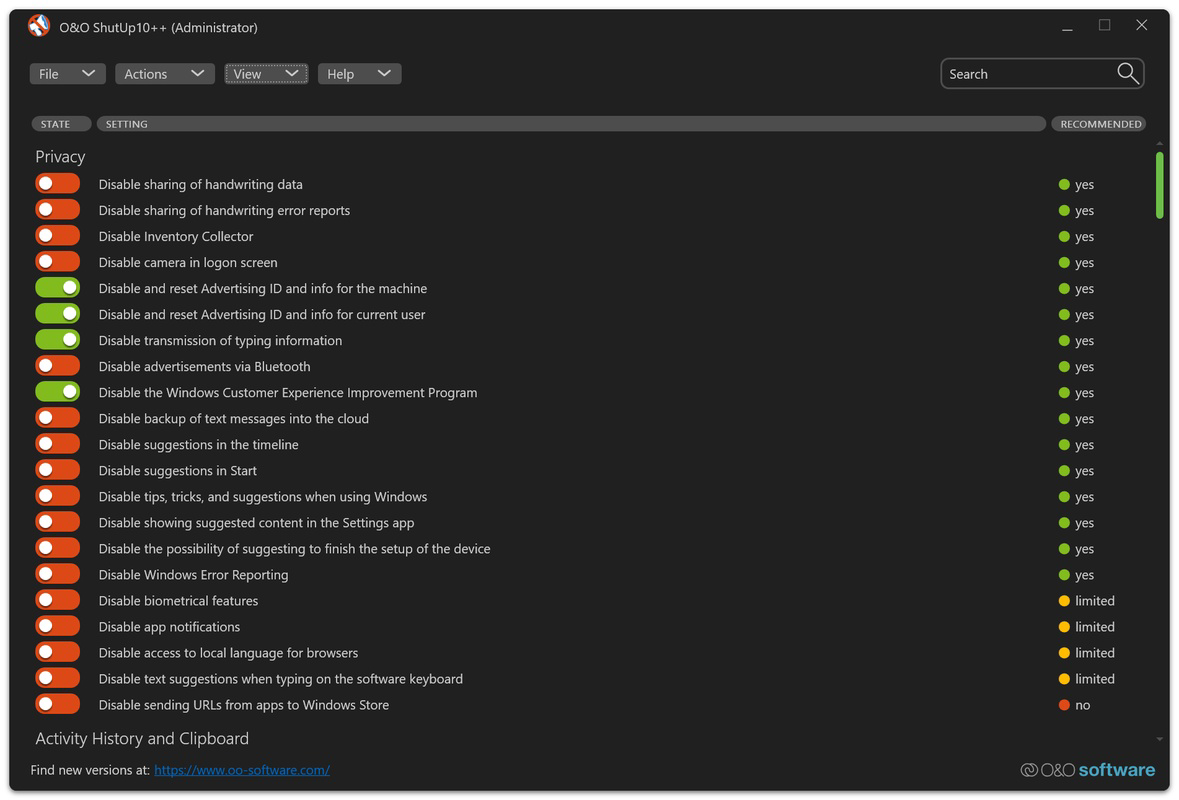Toggle Disable app notifications switch
This screenshot has height=800, width=1179.
57,626
